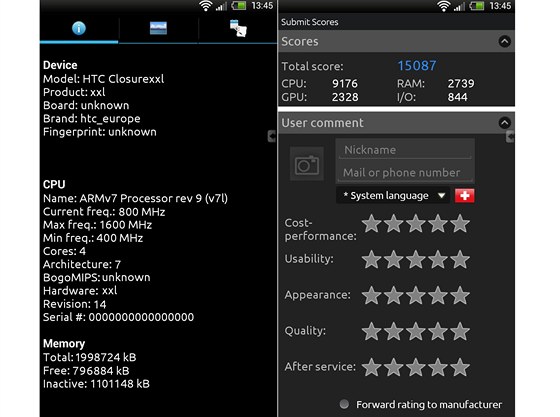Viewport: 560px width, 417px height.
Task: Select the Brand: htc_europe line
Action: [92, 119]
